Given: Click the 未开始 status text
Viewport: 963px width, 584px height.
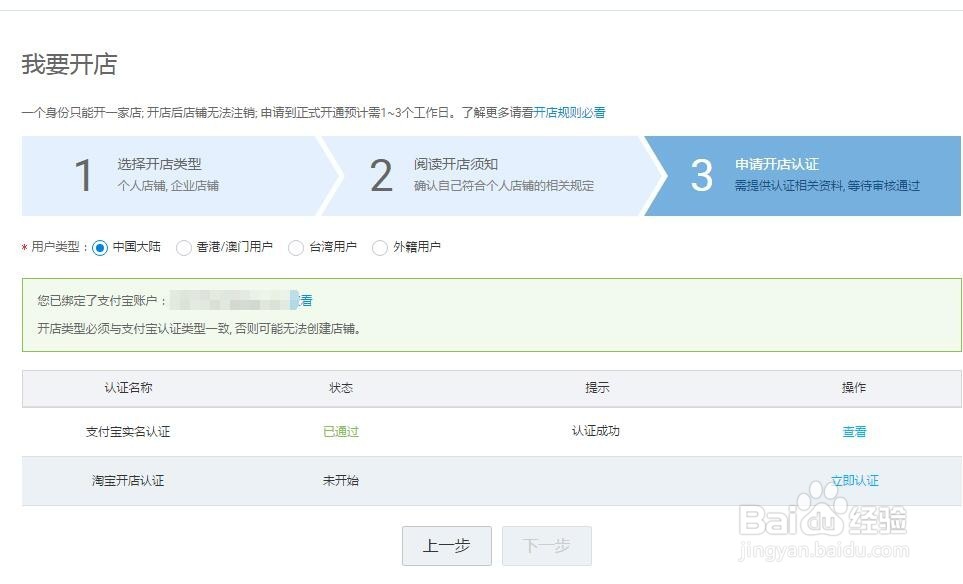Looking at the screenshot, I should tap(341, 480).
